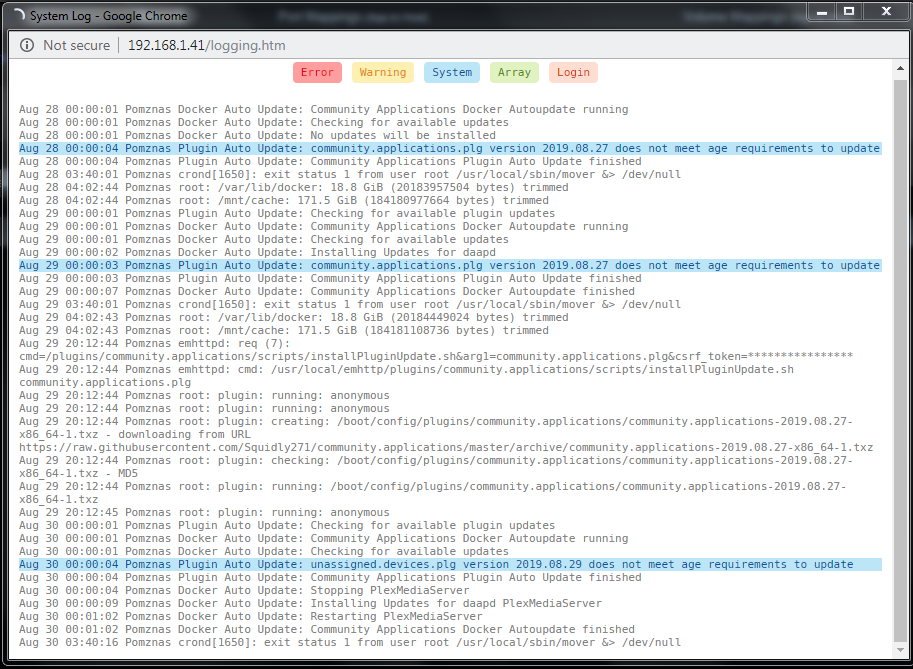
Task: Click the 'Restarting PlexMediaServer' log line
Action: (251, 616)
